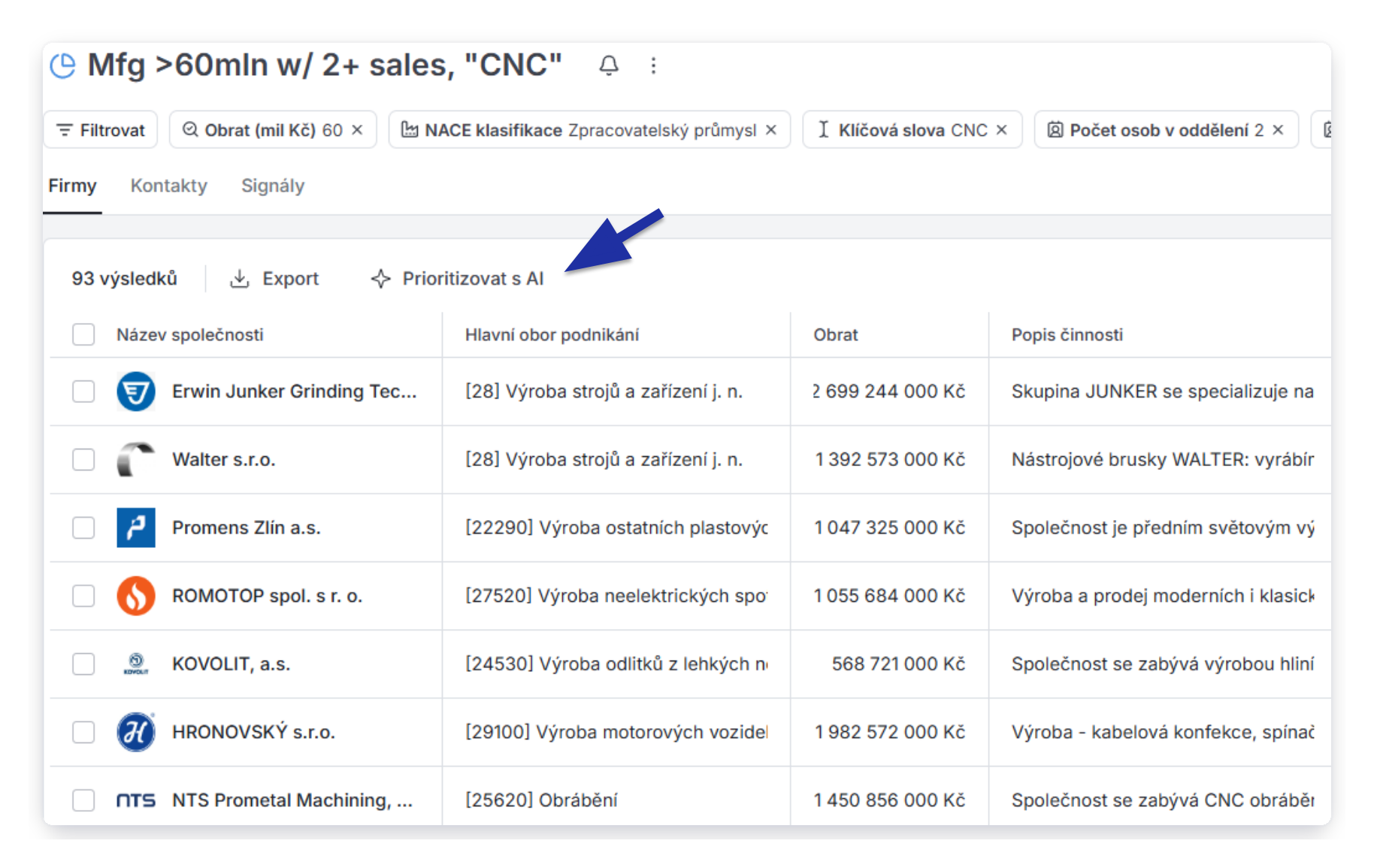Click the Promens Zlín company logo

(x=136, y=528)
